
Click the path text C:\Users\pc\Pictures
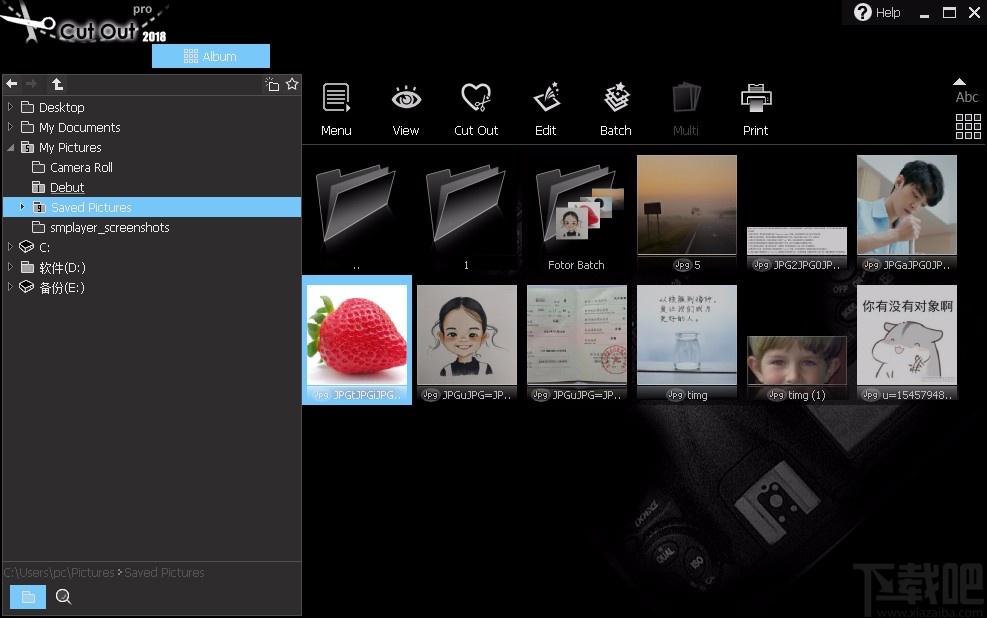59,573
